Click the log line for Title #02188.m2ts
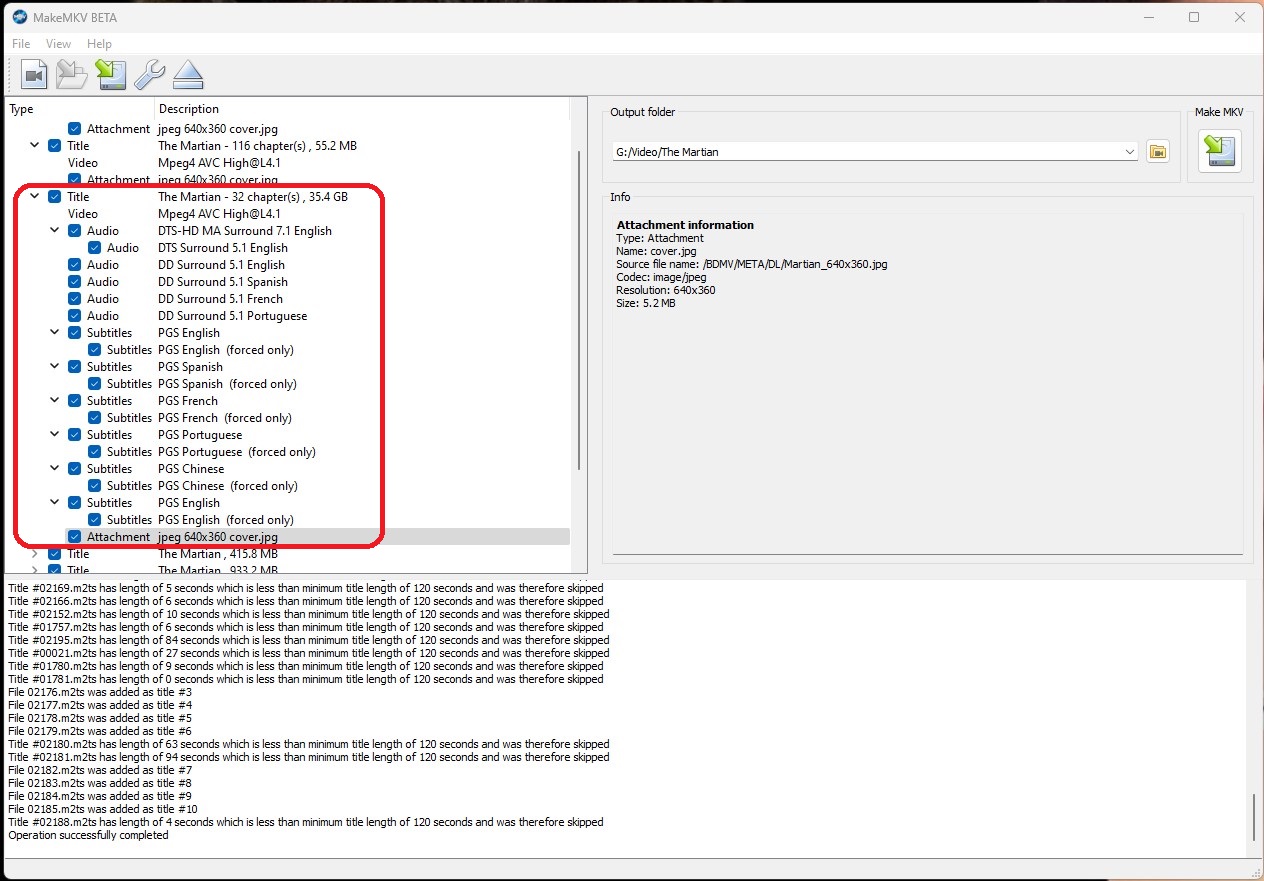Image resolution: width=1264 pixels, height=881 pixels. pos(306,822)
